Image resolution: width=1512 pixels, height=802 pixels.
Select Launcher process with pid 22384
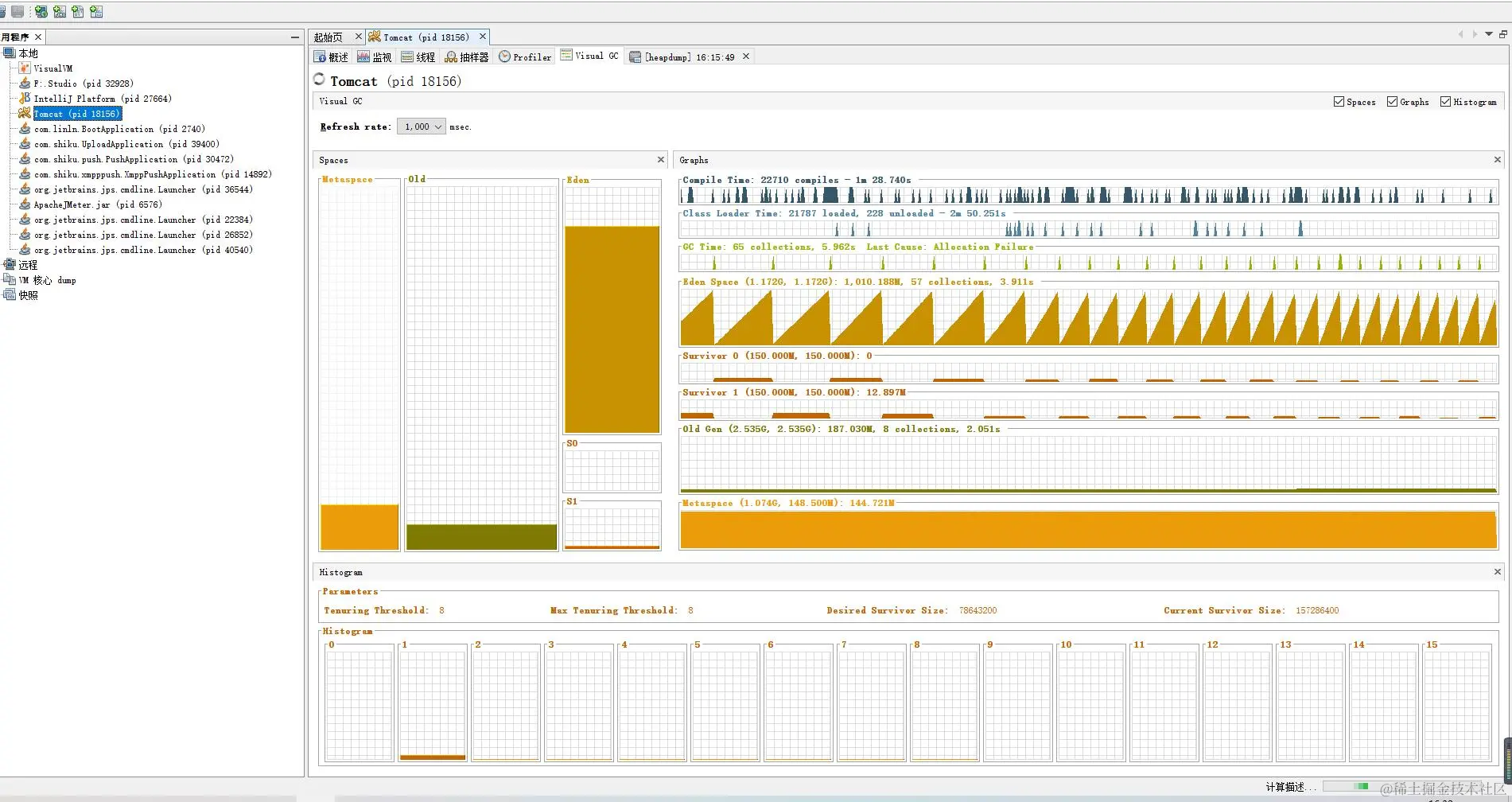pyautogui.click(x=143, y=220)
